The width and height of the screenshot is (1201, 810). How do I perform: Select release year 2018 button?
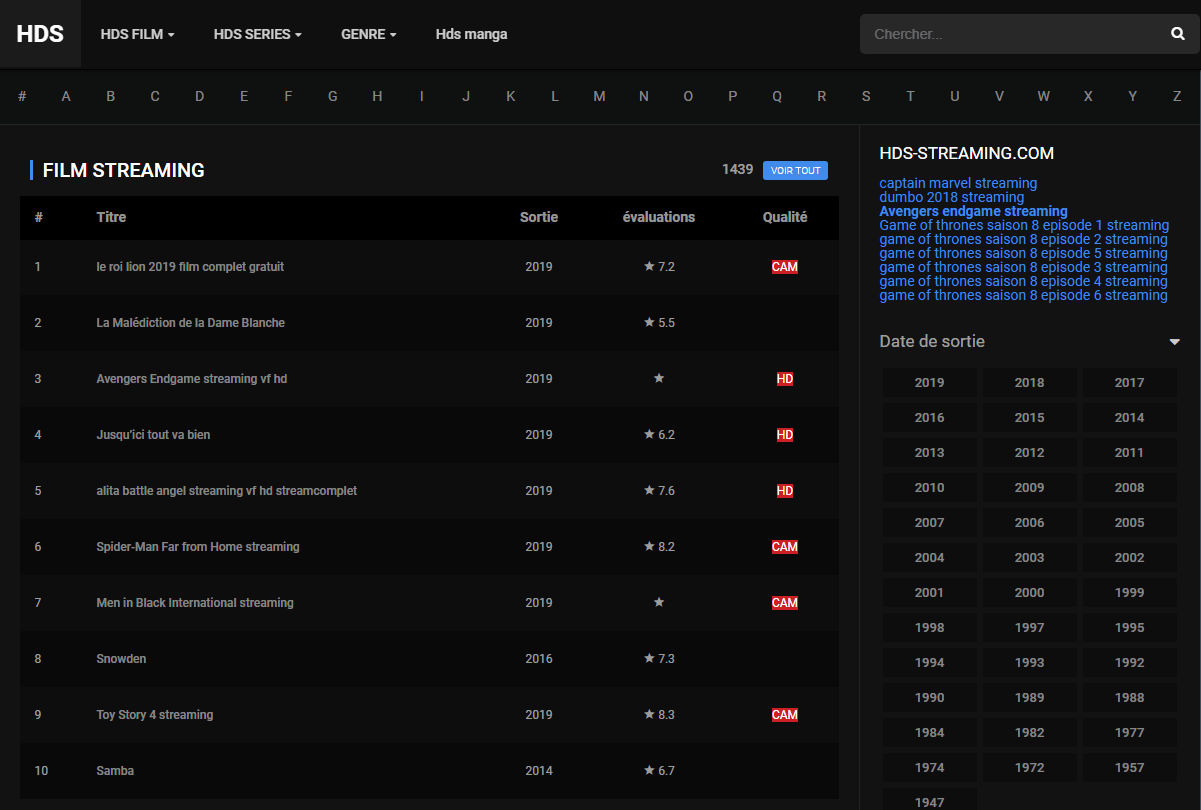1029,383
